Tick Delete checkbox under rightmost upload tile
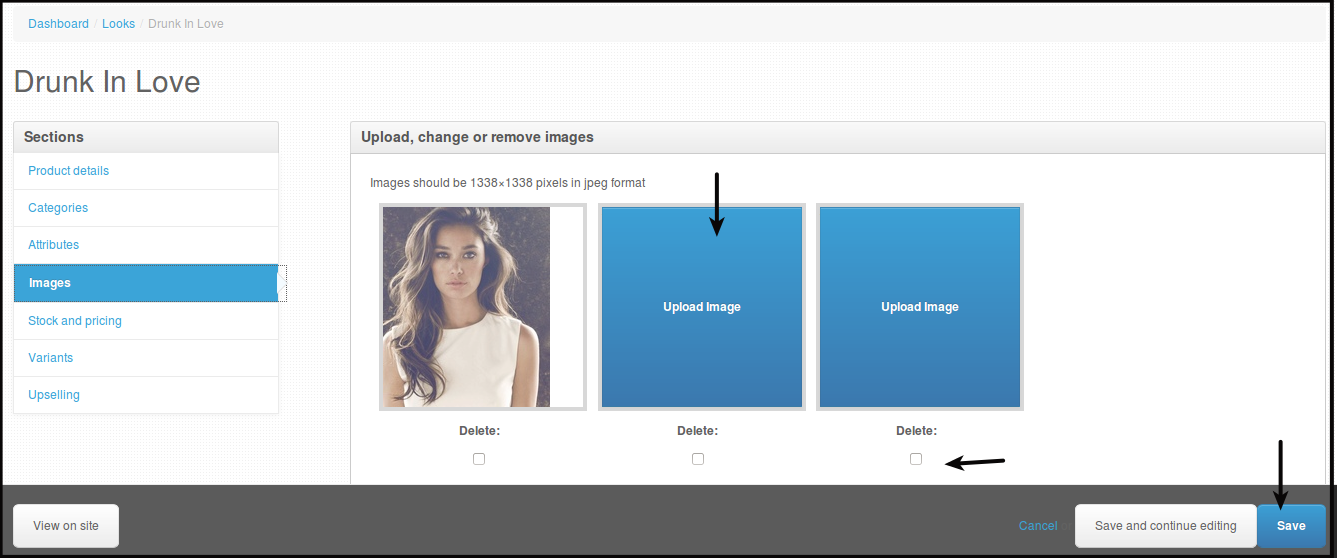This screenshot has width=1337, height=558. (916, 459)
